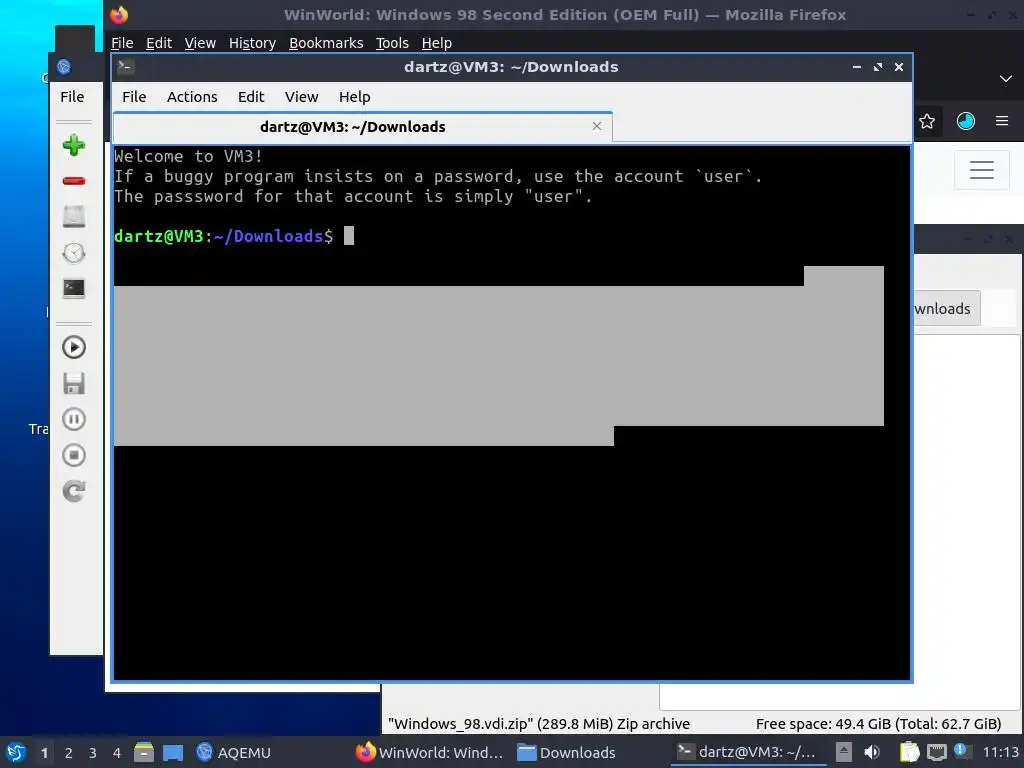
Task: Open Firefox Help menu
Action: (436, 43)
